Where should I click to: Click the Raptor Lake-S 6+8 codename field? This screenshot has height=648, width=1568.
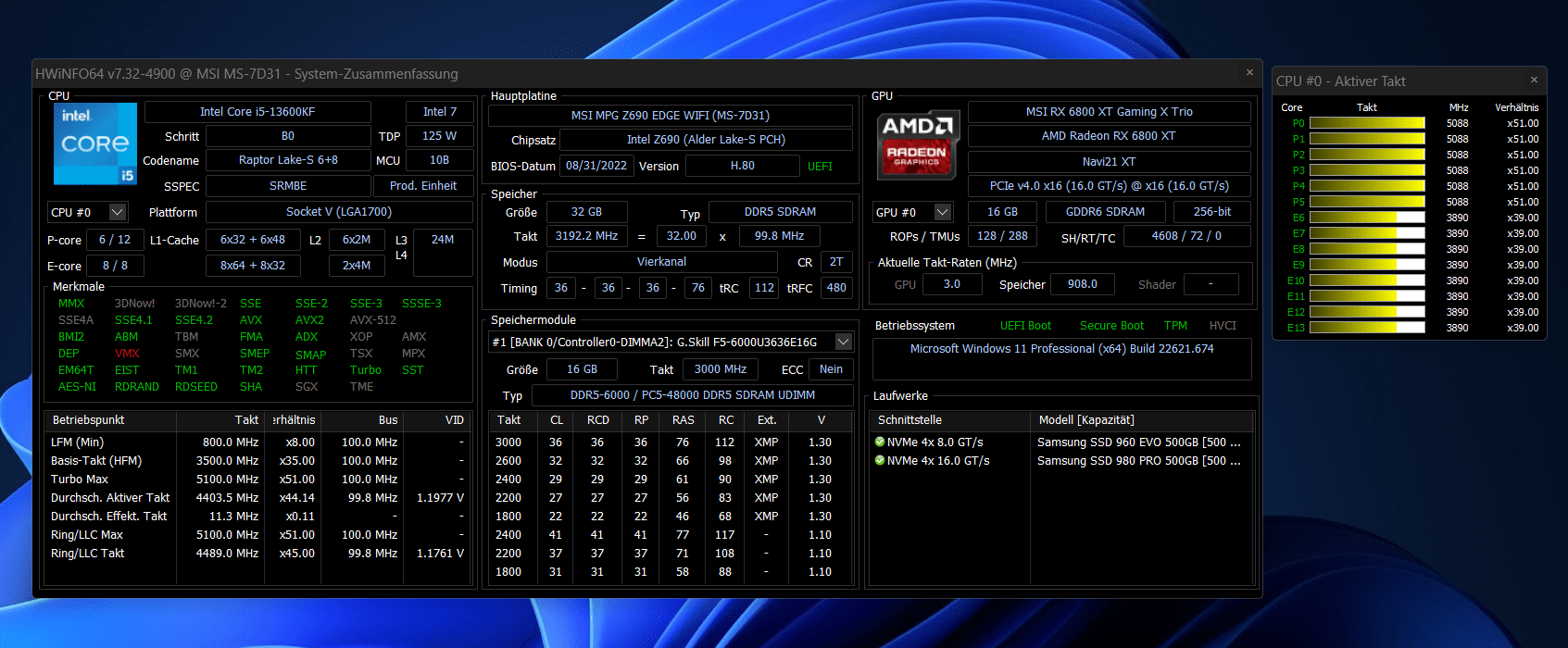click(x=288, y=160)
